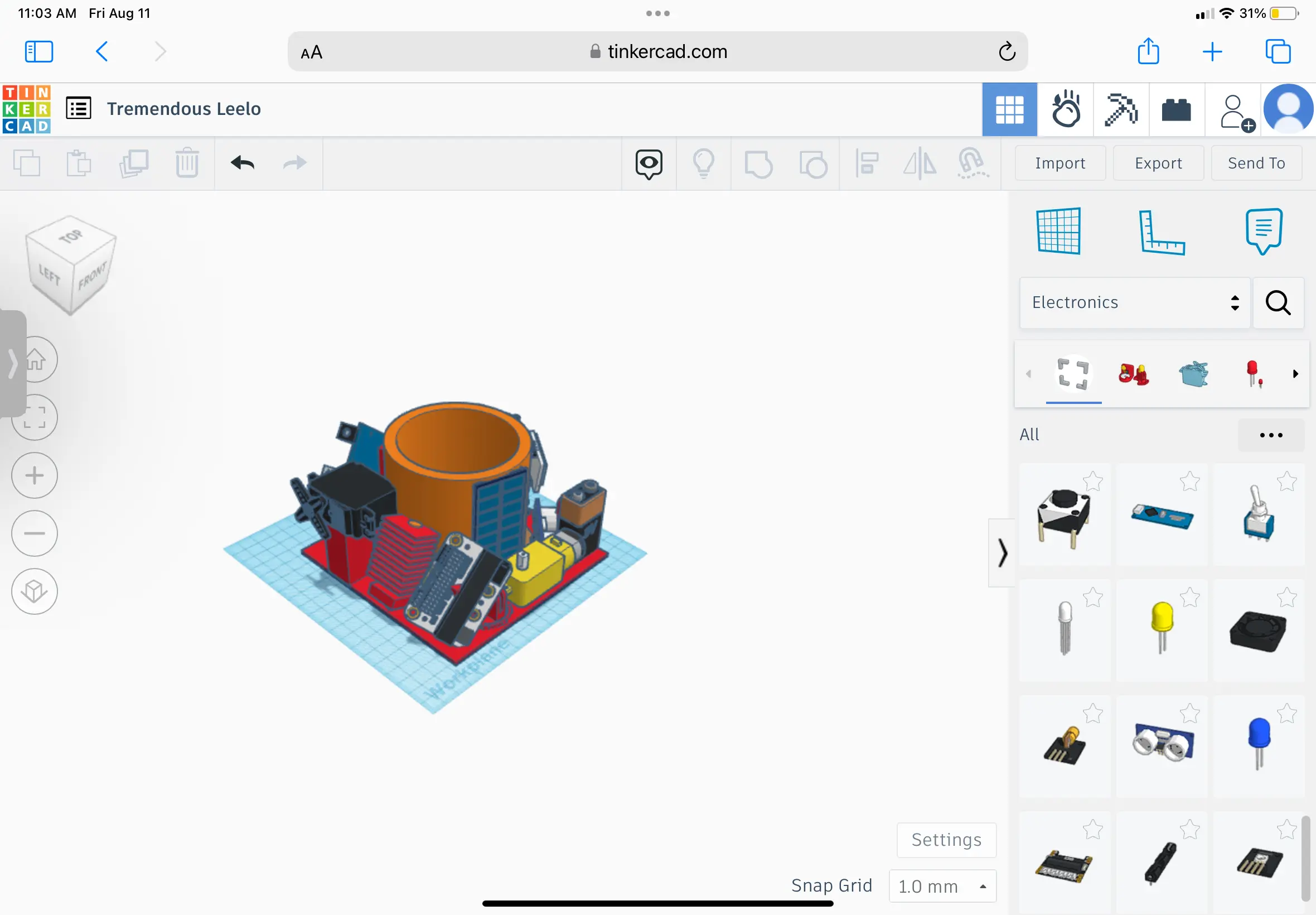Click the Ungroup icon

tap(813, 163)
